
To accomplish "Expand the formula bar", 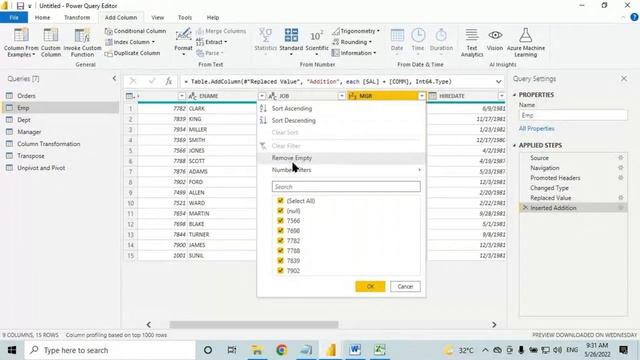I will (498, 82).
